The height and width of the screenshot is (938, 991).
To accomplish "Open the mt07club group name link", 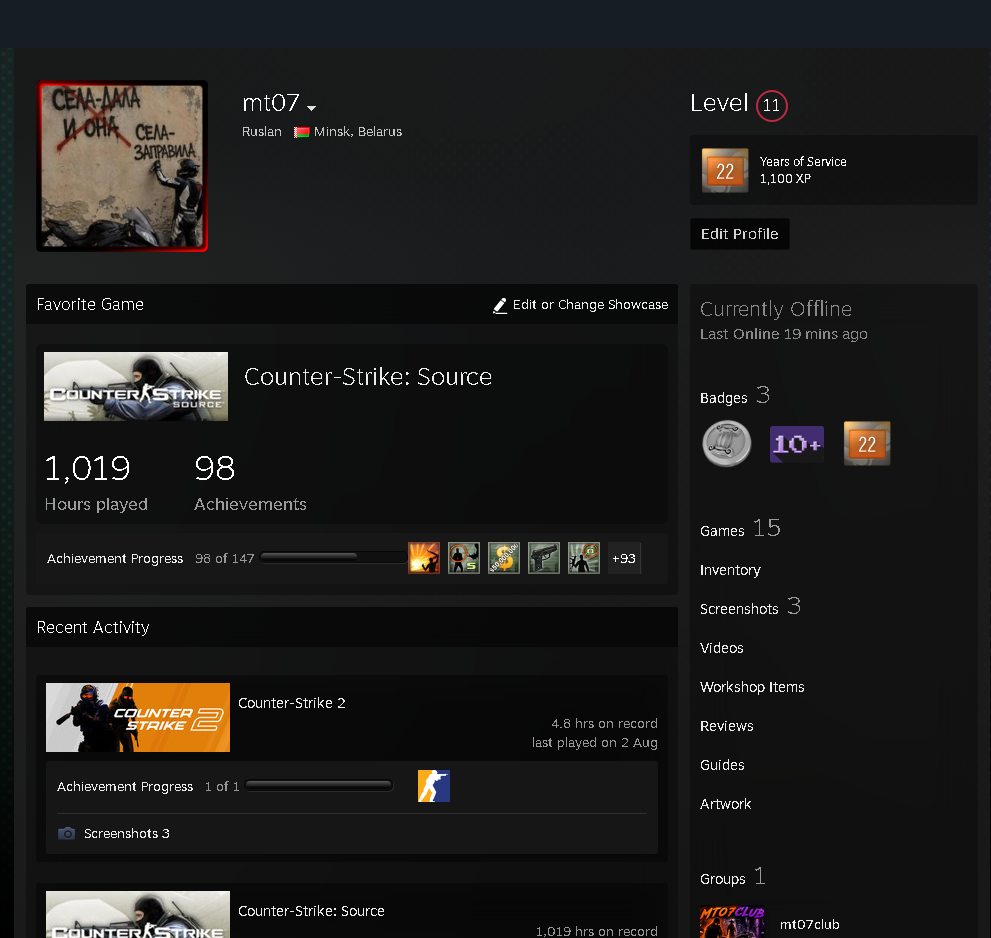I will 810,925.
